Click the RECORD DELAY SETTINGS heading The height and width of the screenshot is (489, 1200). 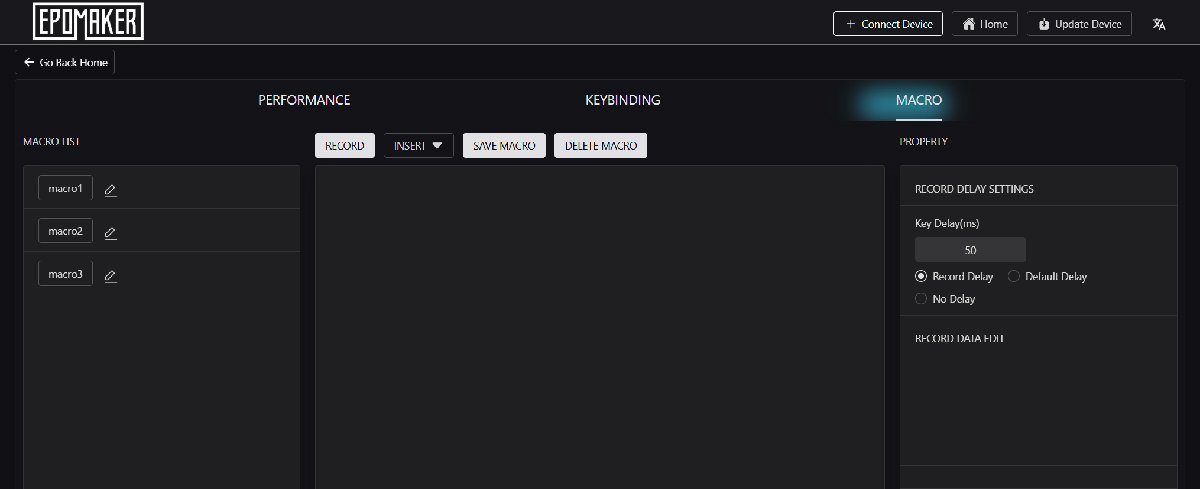(x=974, y=189)
